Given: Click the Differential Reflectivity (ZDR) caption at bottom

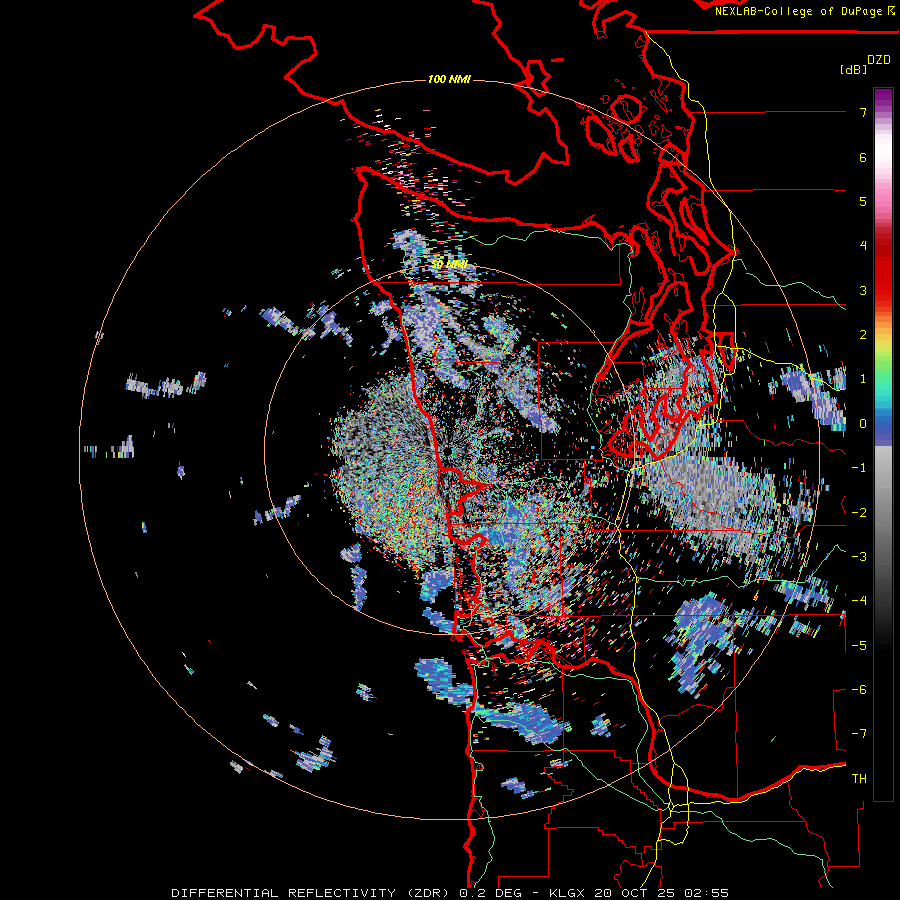Looking at the screenshot, I should 450,893.
